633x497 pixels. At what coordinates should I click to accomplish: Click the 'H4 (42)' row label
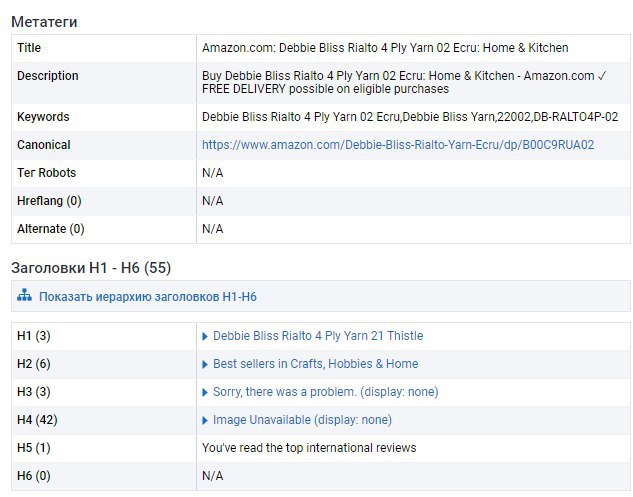coord(37,419)
